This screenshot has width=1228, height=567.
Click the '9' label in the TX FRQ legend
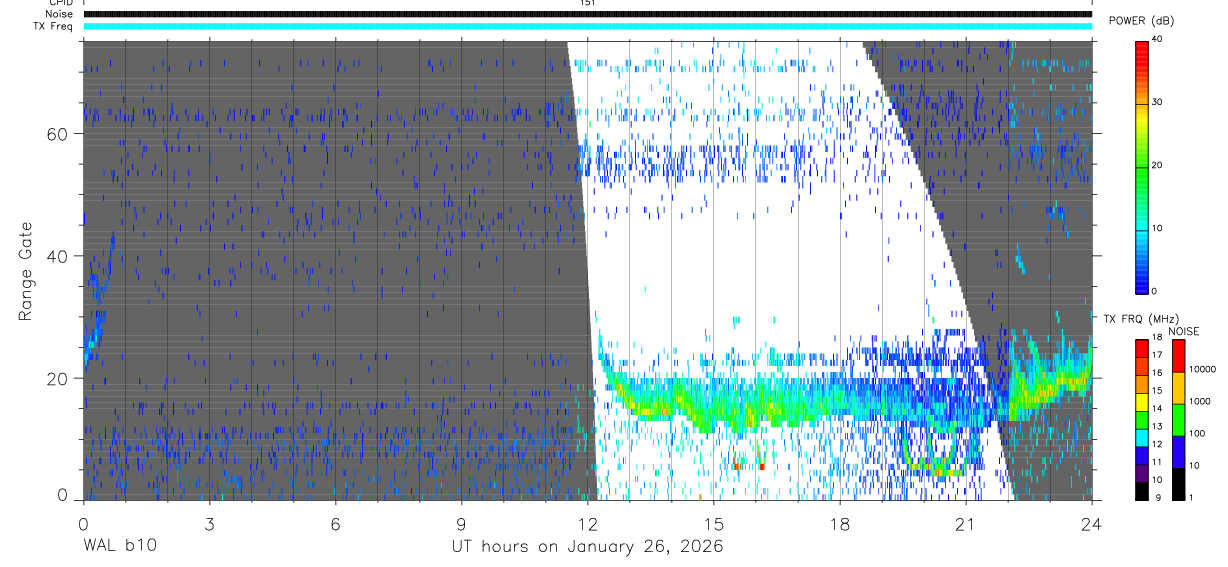[1158, 498]
